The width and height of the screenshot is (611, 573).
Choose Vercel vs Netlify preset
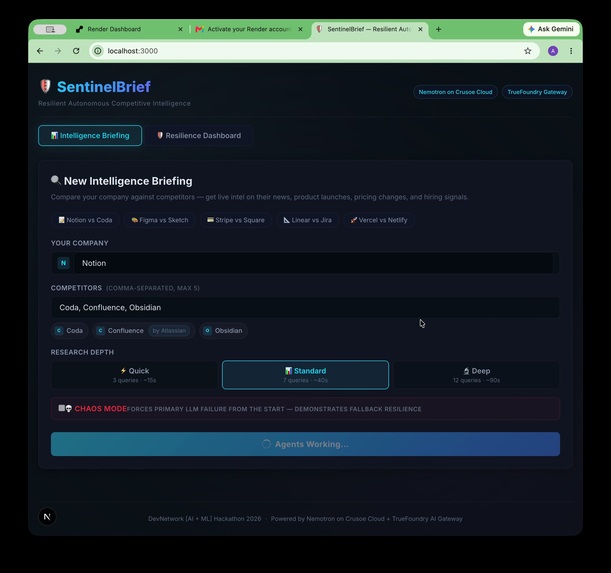tap(379, 220)
